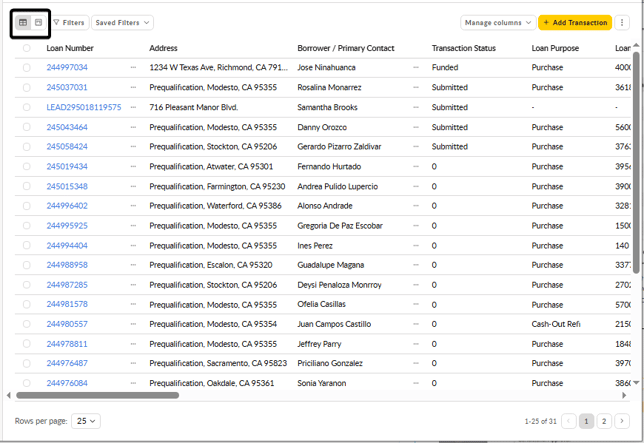The height and width of the screenshot is (443, 644).
Task: Click the vertical scrollbar thumb
Action: point(636,163)
